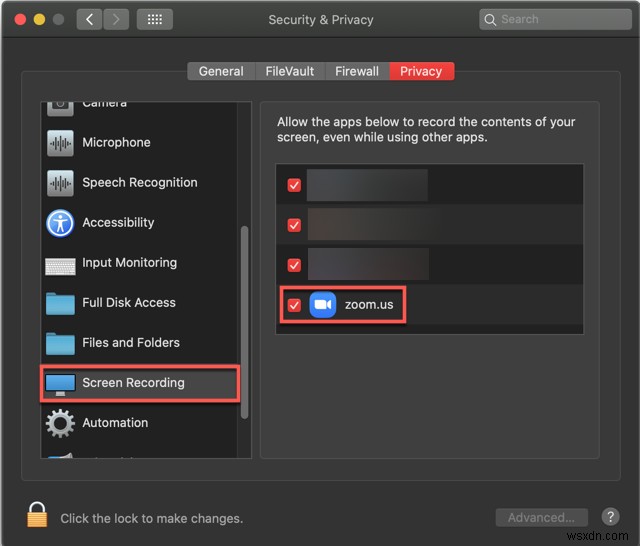Select Screen Recording in the sidebar list
Screen dimensions: 640x546
(139, 383)
